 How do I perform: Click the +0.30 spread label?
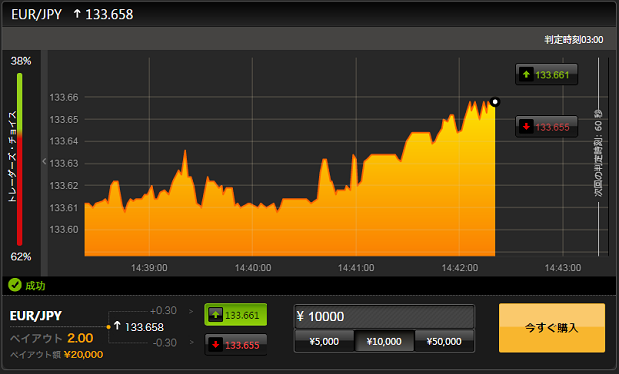click(163, 310)
